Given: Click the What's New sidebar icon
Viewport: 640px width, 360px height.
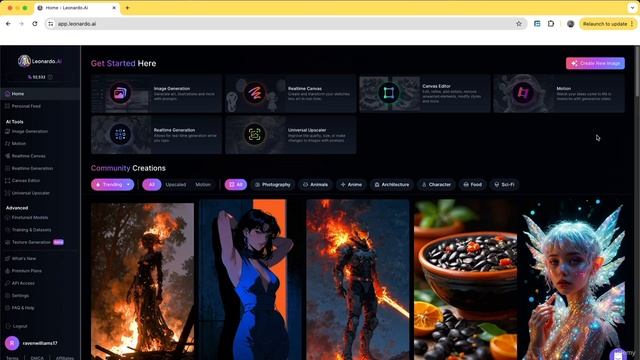Looking at the screenshot, I should (x=7, y=258).
